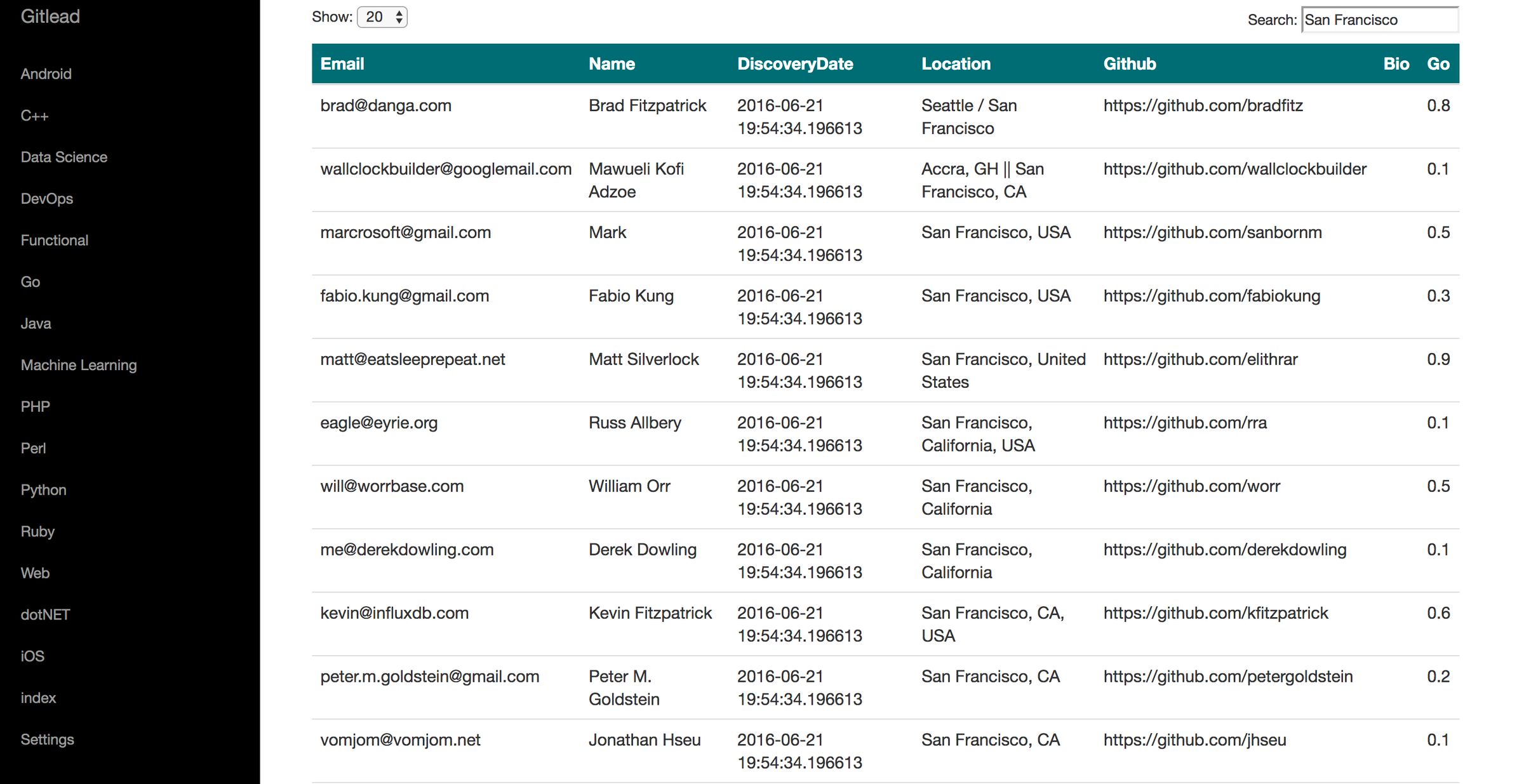
Task: Sort table by Email column header
Action: pos(342,63)
